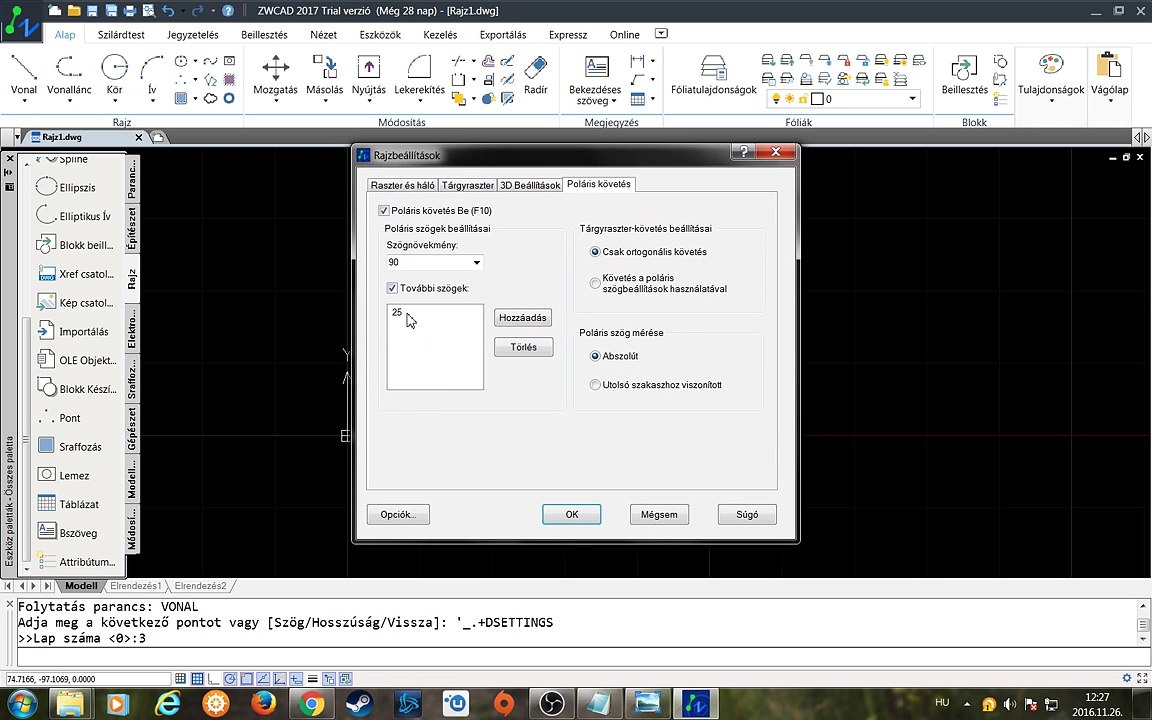1152x720 pixels.
Task: Open Fóliatulajdonságok layer properties
Action: (713, 76)
